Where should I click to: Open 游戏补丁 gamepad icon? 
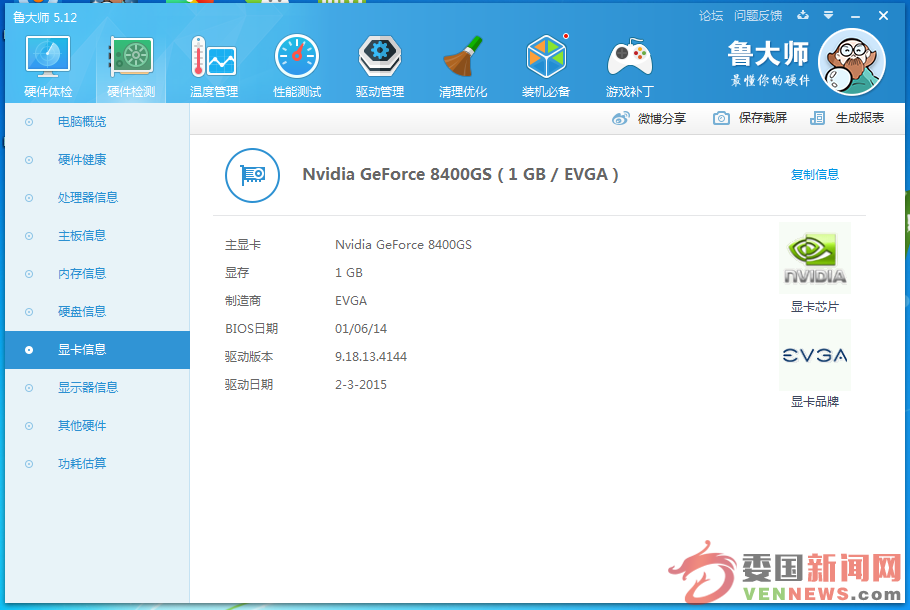[x=629, y=57]
